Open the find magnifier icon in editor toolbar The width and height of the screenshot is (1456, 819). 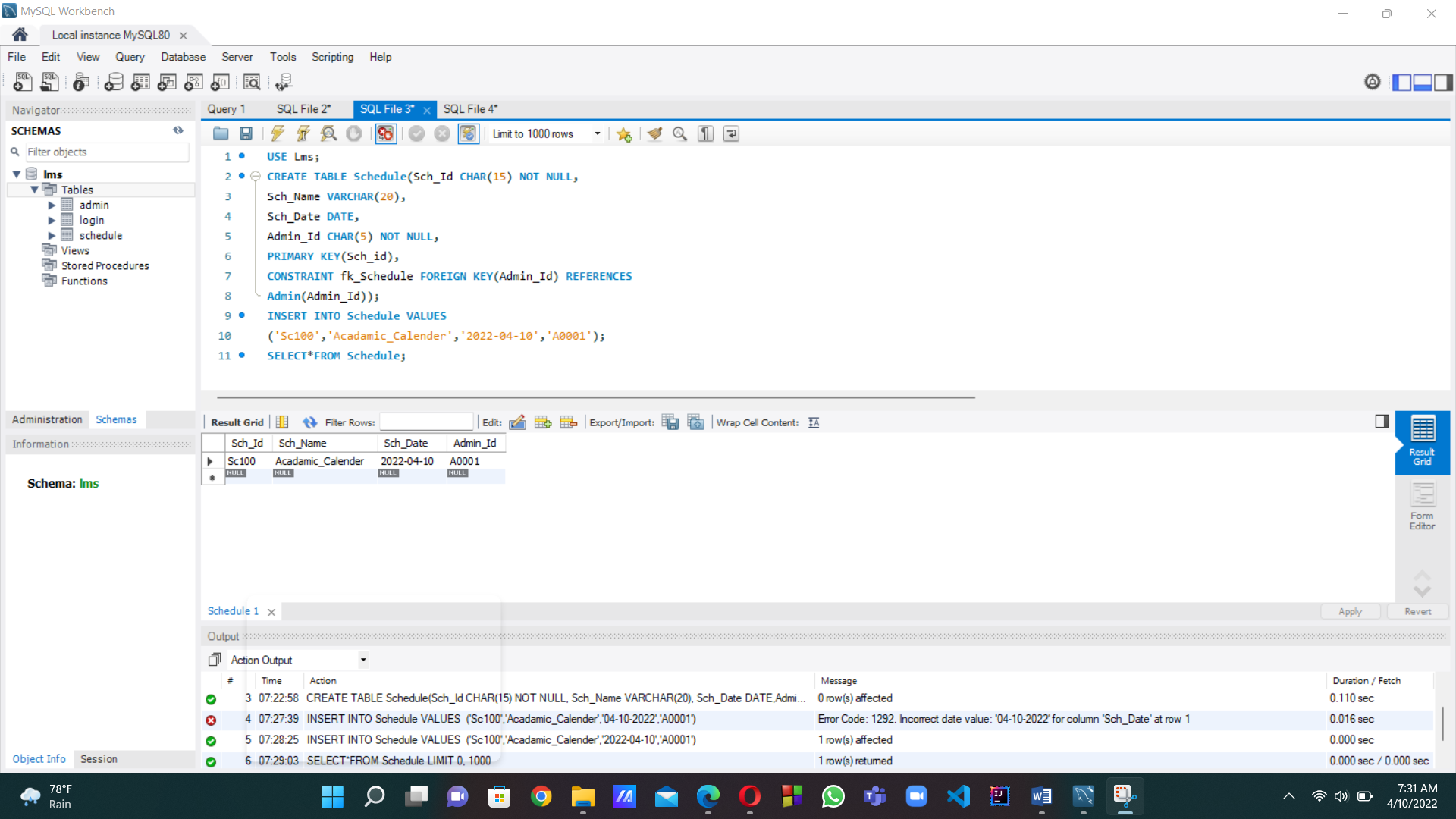click(680, 134)
